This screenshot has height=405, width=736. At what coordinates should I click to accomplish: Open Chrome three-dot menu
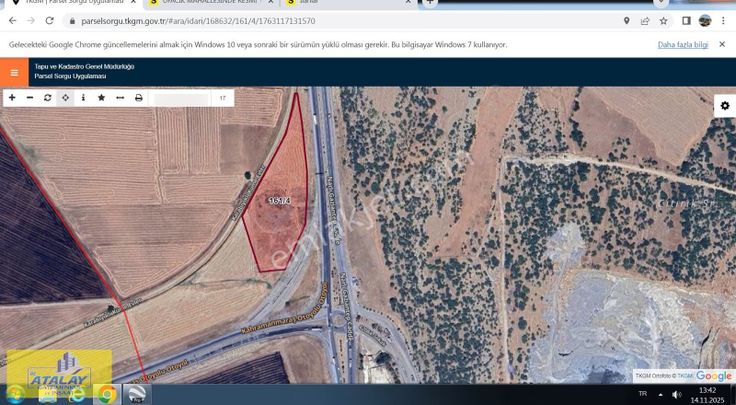tap(724, 20)
